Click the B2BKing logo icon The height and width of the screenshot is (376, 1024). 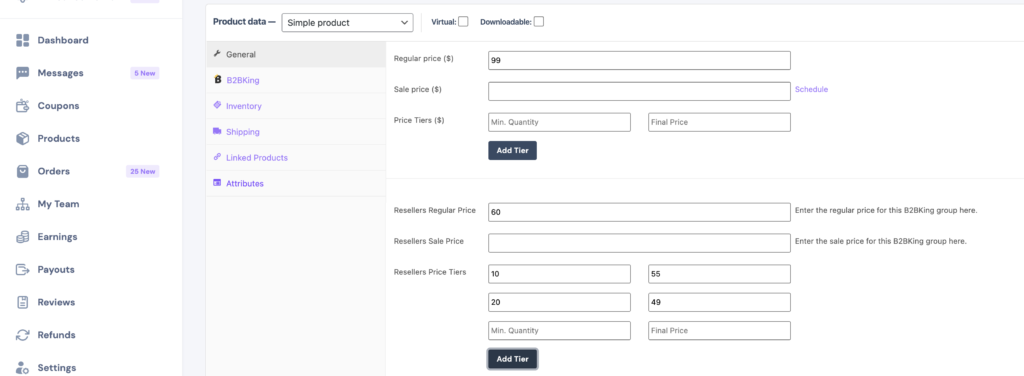217,80
